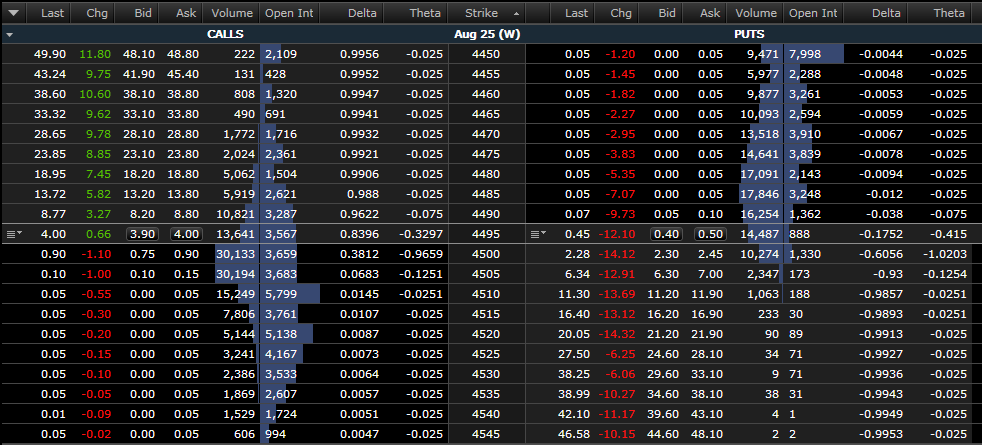This screenshot has width=982, height=445.
Task: Click the 3.90 bid button on the 4495 call
Action: [x=142, y=234]
